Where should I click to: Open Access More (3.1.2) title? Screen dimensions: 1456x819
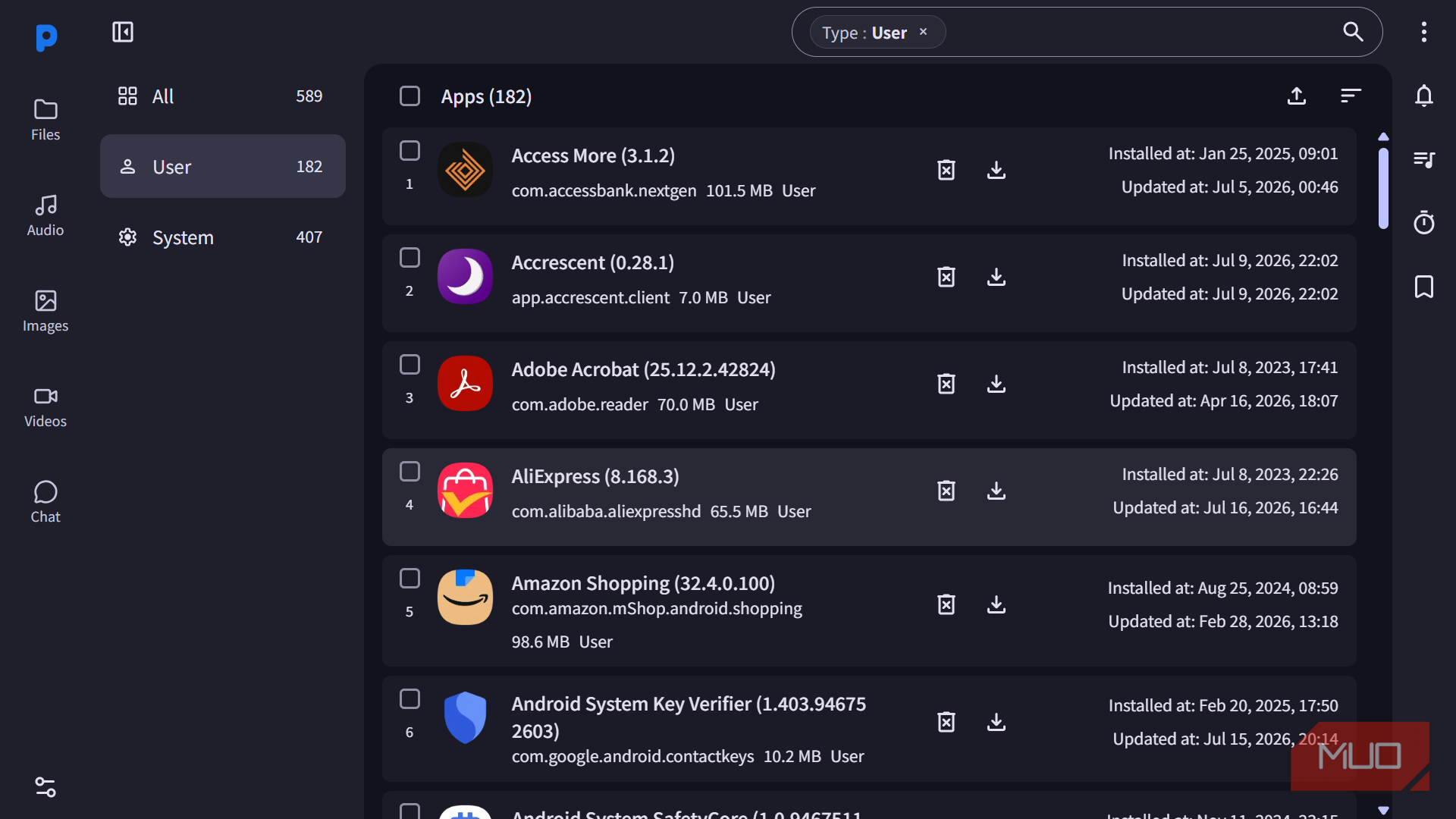pos(593,155)
